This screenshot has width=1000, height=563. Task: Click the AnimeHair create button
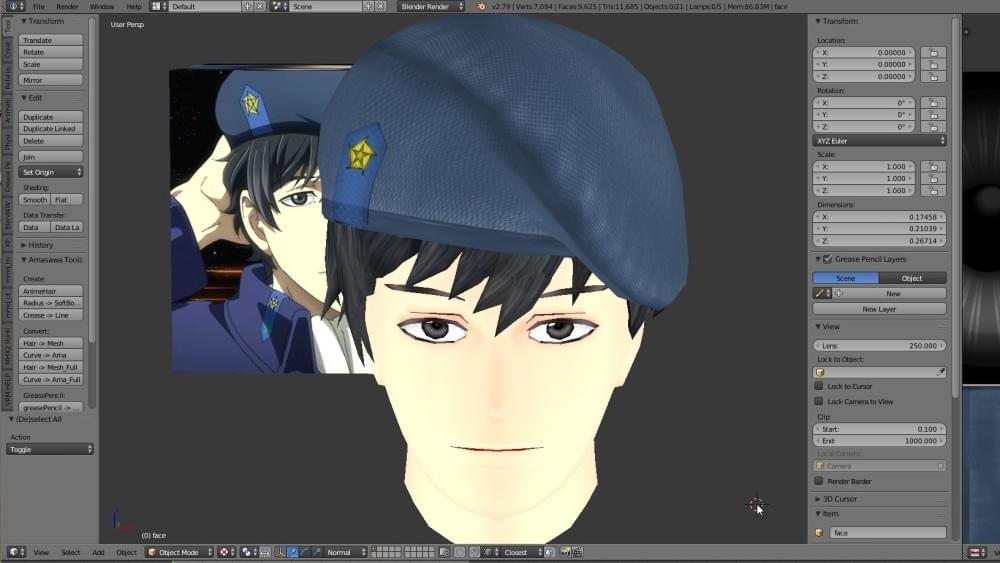(x=51, y=291)
